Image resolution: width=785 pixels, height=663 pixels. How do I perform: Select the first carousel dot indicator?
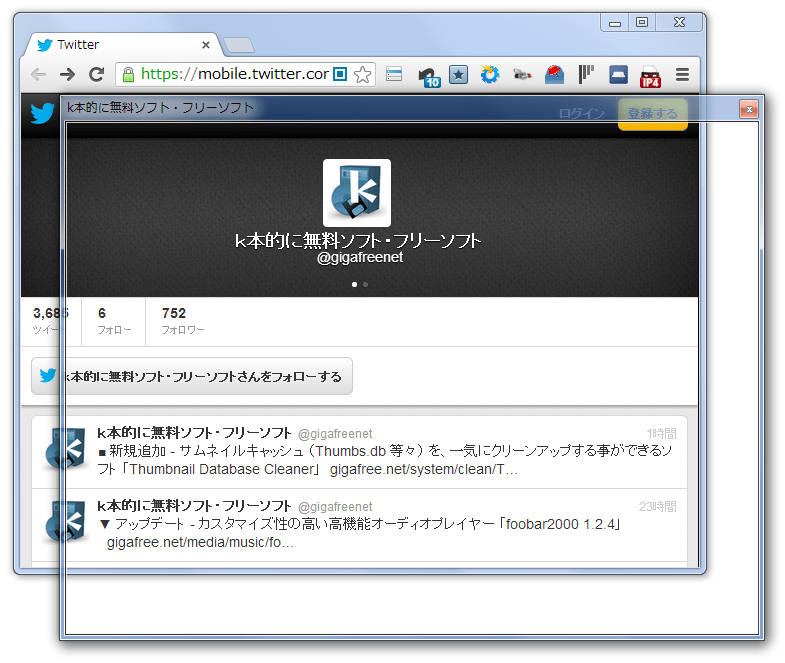[354, 284]
